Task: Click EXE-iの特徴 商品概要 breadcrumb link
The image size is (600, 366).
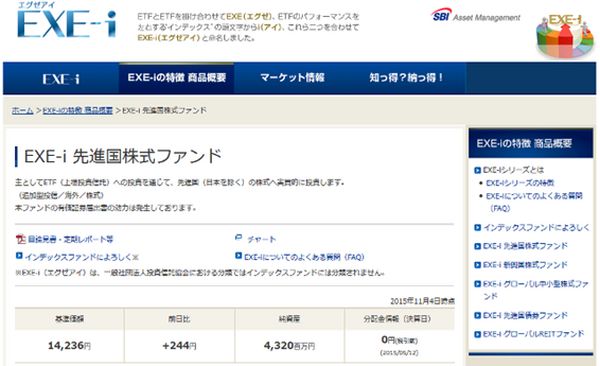Action: [78, 111]
